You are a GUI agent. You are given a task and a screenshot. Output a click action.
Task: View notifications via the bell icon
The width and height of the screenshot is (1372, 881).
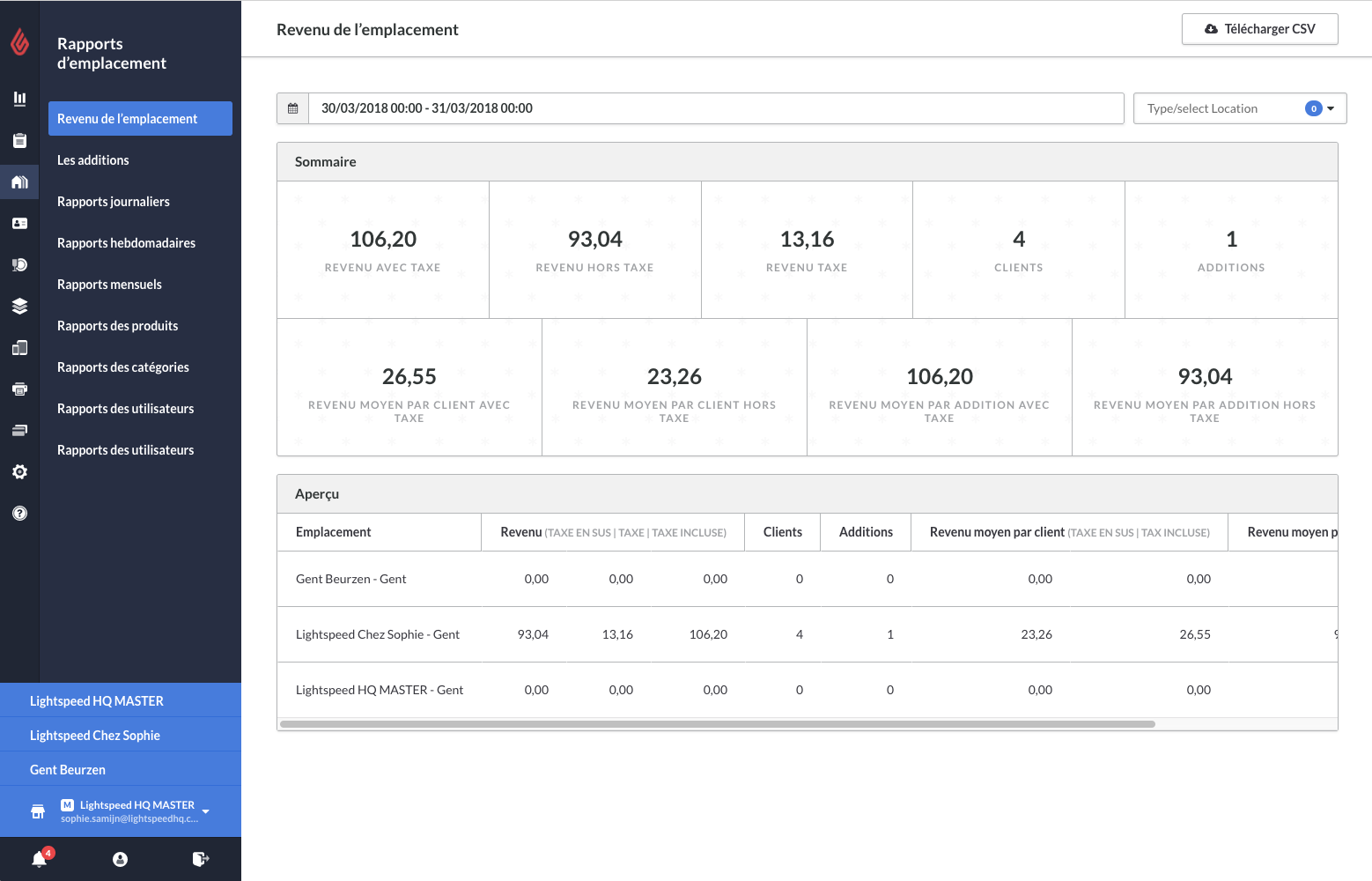pyautogui.click(x=40, y=858)
